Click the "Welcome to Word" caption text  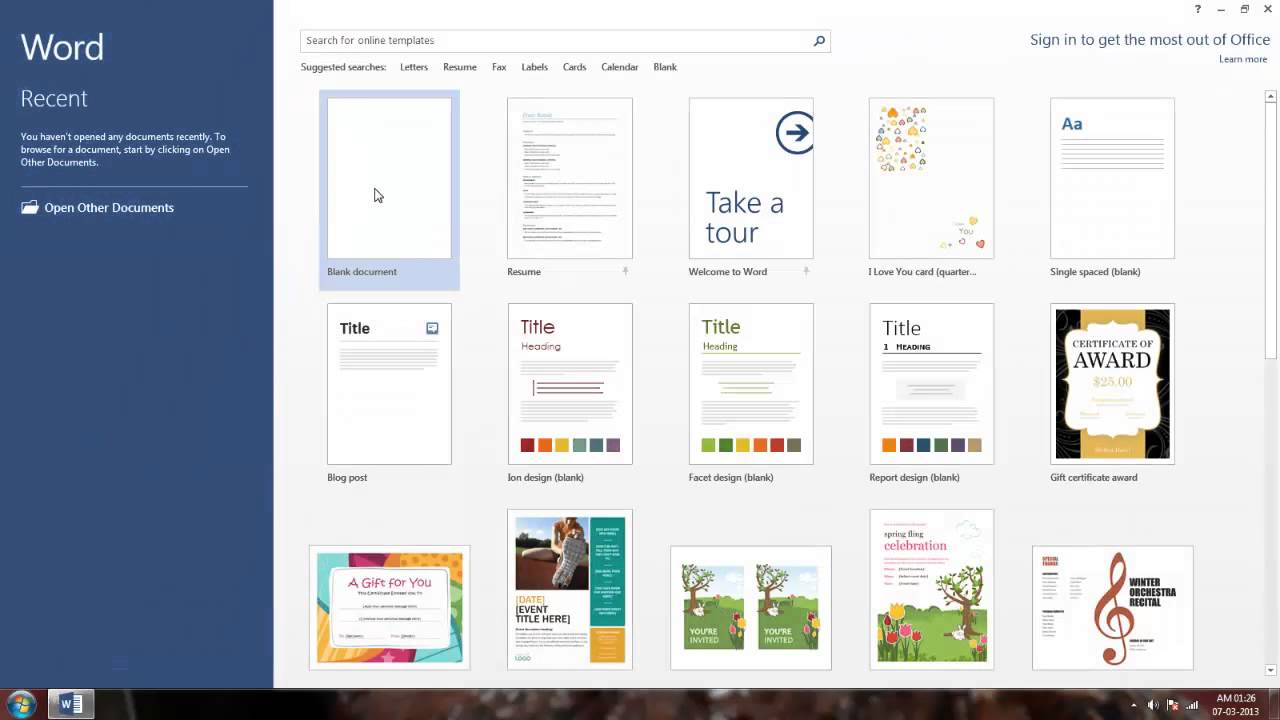tap(728, 272)
